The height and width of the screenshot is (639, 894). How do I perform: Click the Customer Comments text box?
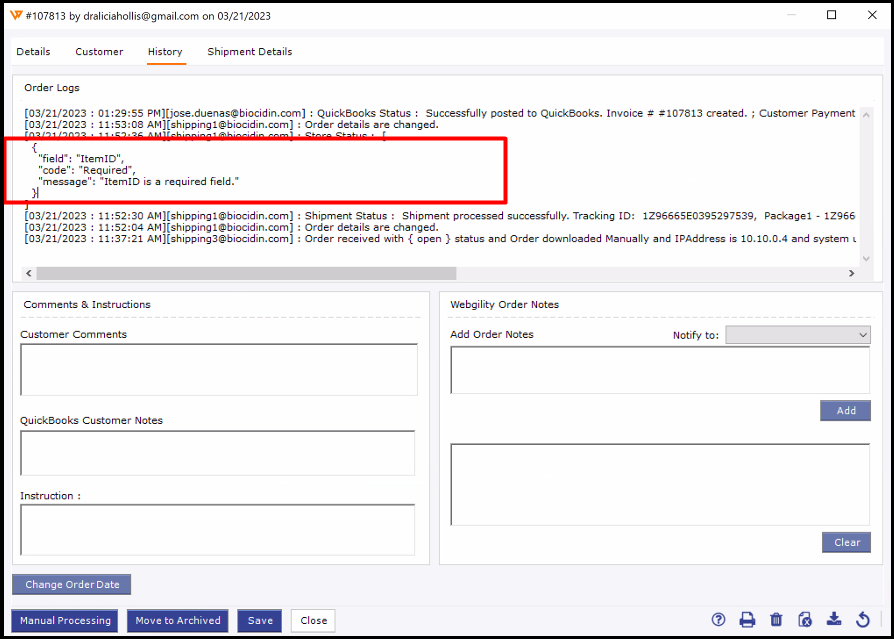pyautogui.click(x=218, y=370)
